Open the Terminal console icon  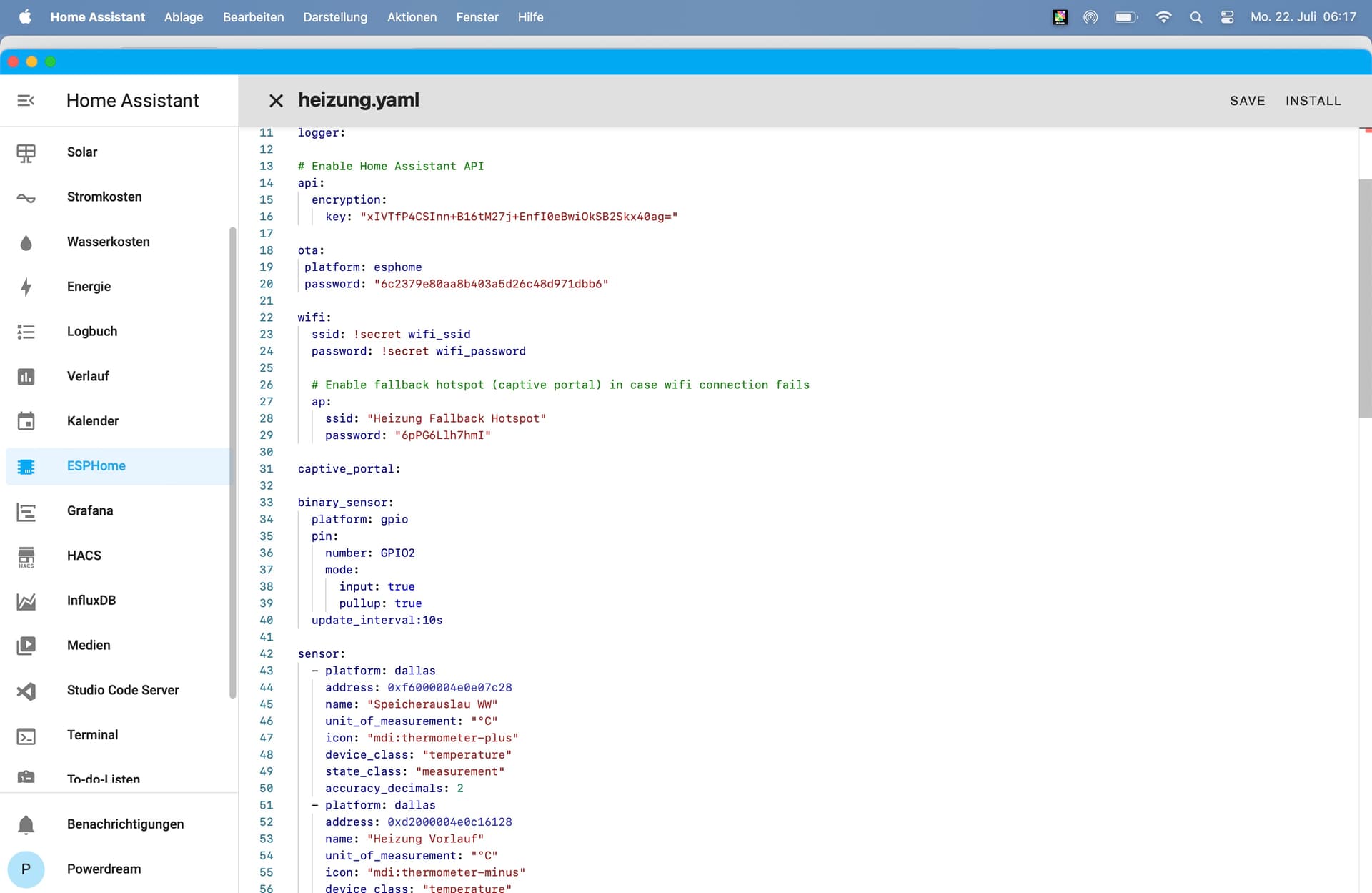(26, 736)
